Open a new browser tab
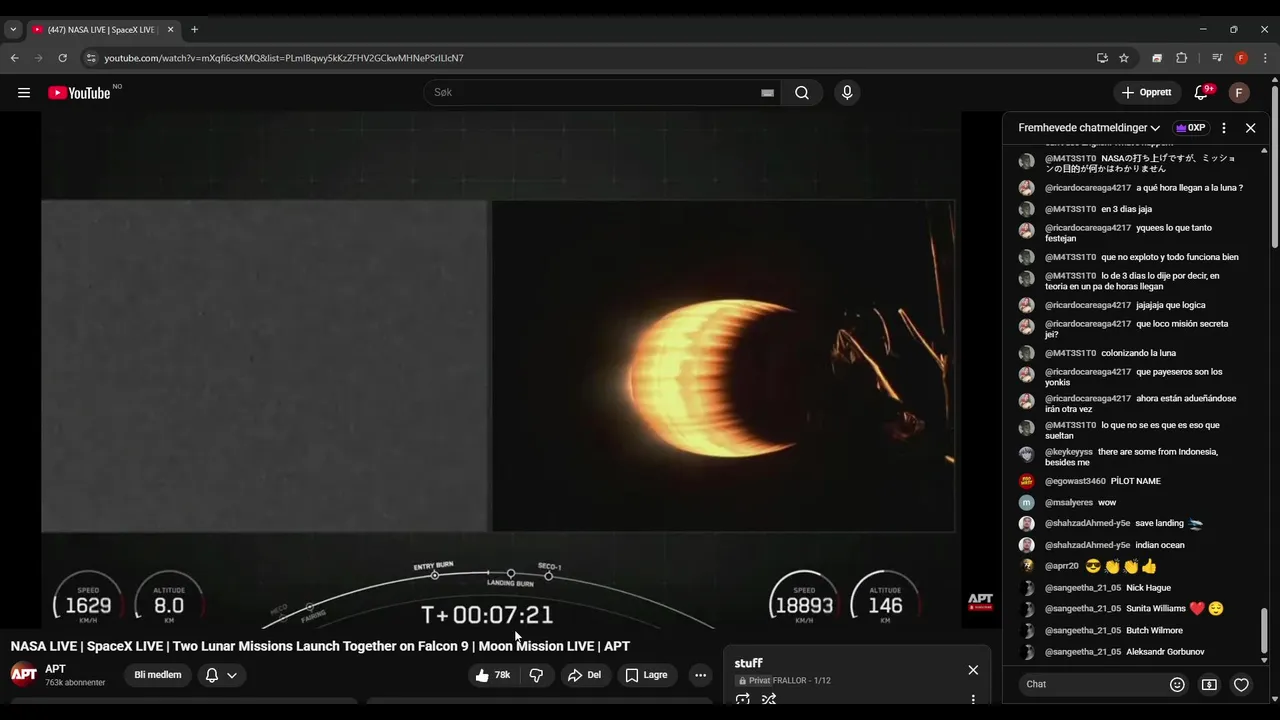 pyautogui.click(x=194, y=30)
